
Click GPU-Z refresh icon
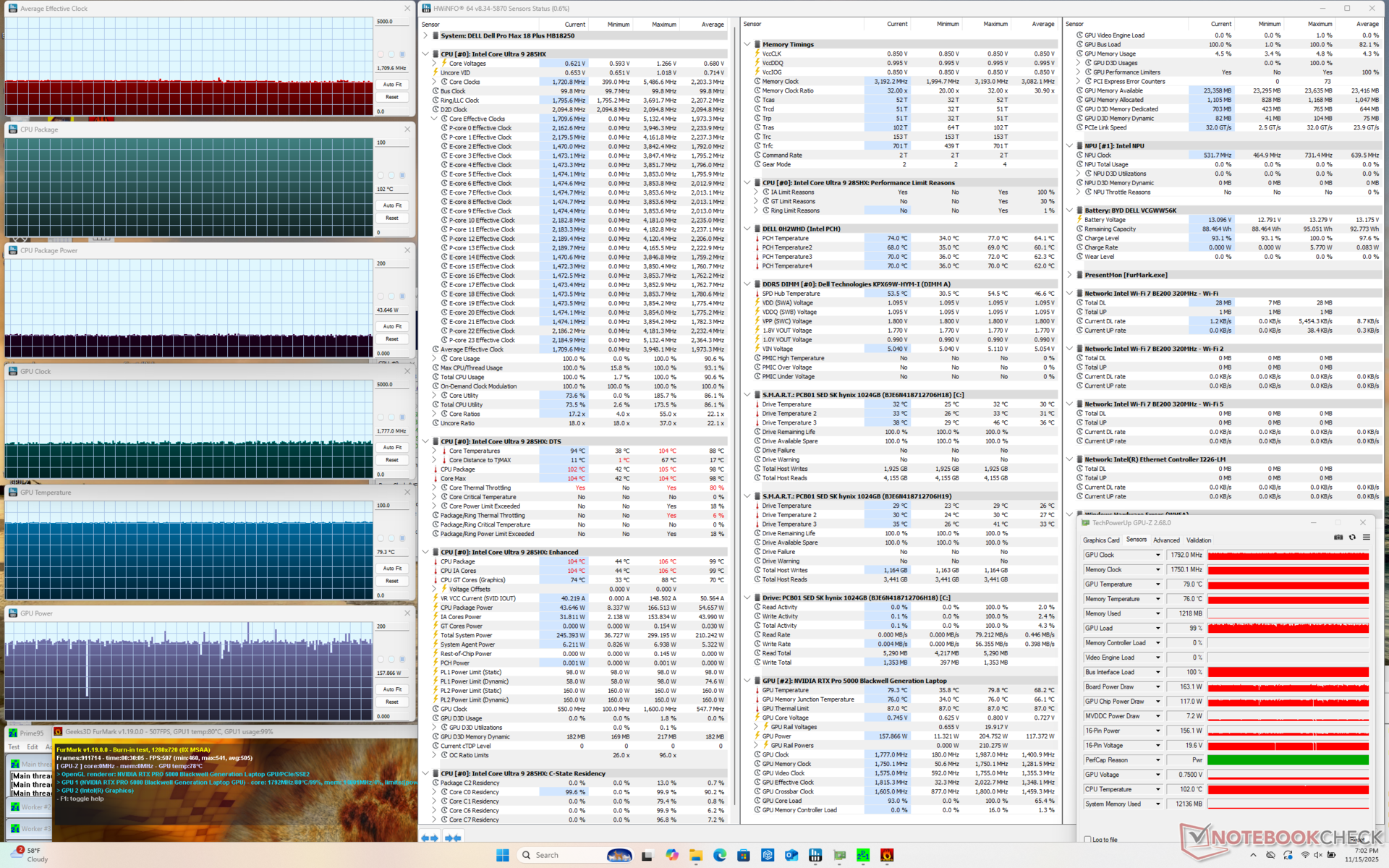[x=1352, y=537]
